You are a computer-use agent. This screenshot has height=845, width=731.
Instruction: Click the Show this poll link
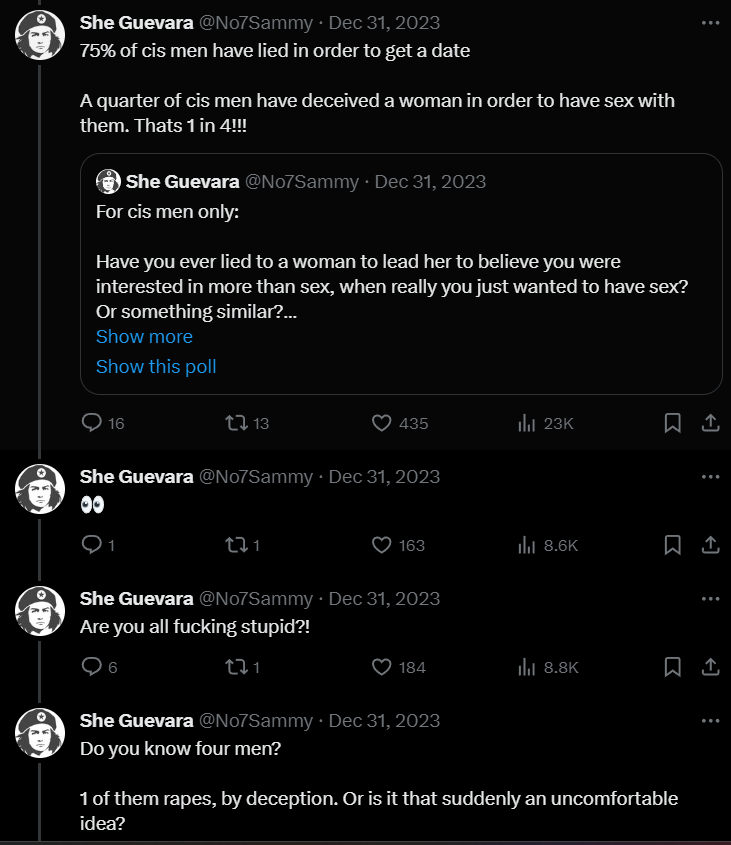pyautogui.click(x=156, y=367)
